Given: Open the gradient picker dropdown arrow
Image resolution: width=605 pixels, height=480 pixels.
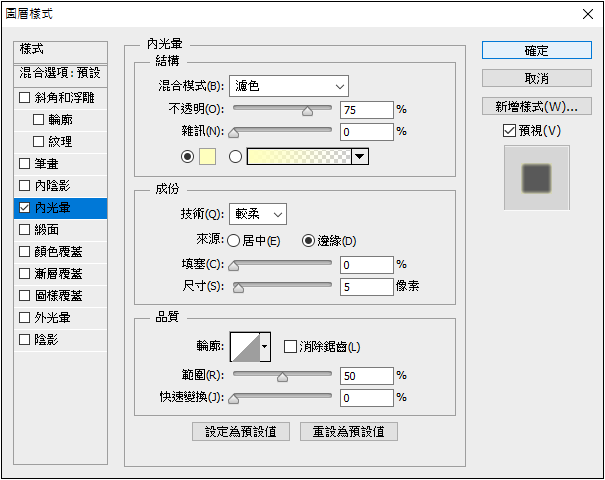Looking at the screenshot, I should (360, 156).
